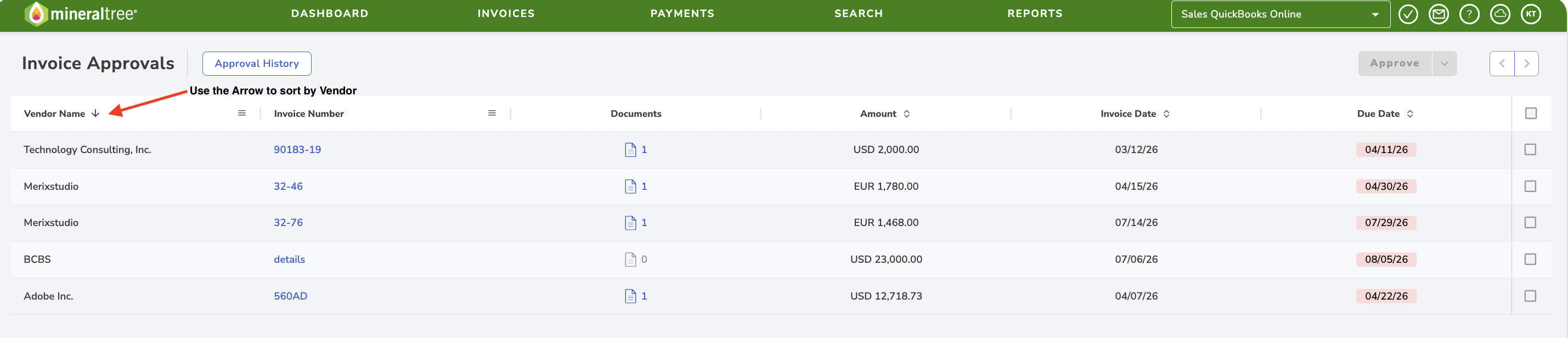Open the checkmark approvals icon in header
The height and width of the screenshot is (338, 1568).
(x=1408, y=14)
